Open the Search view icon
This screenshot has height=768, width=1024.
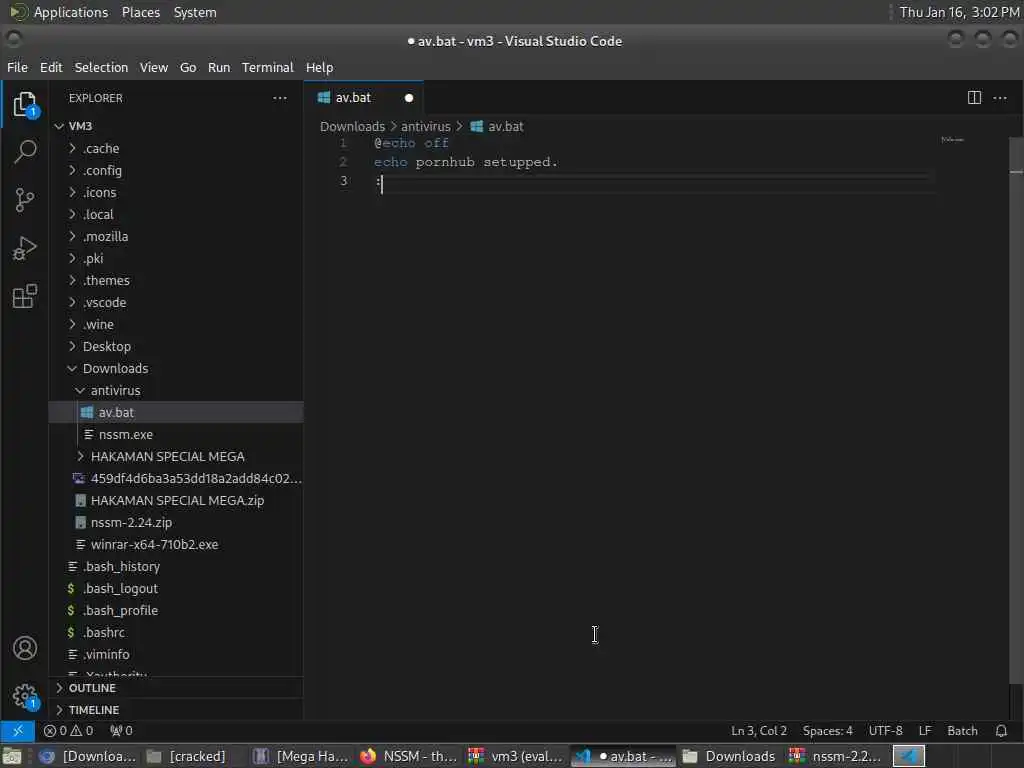(25, 152)
